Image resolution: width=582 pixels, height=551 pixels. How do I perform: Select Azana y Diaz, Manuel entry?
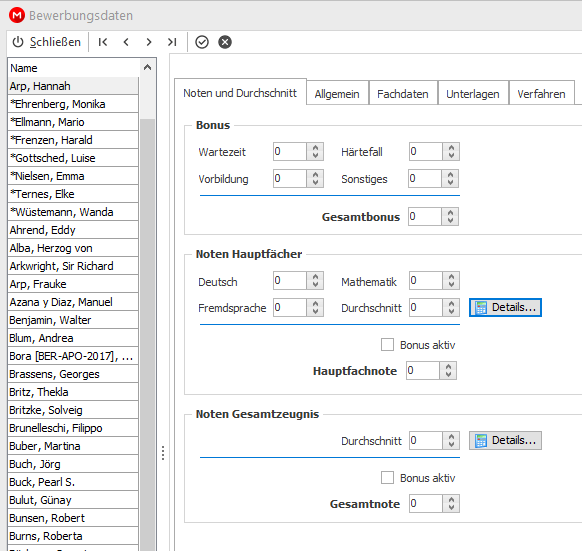point(73,302)
